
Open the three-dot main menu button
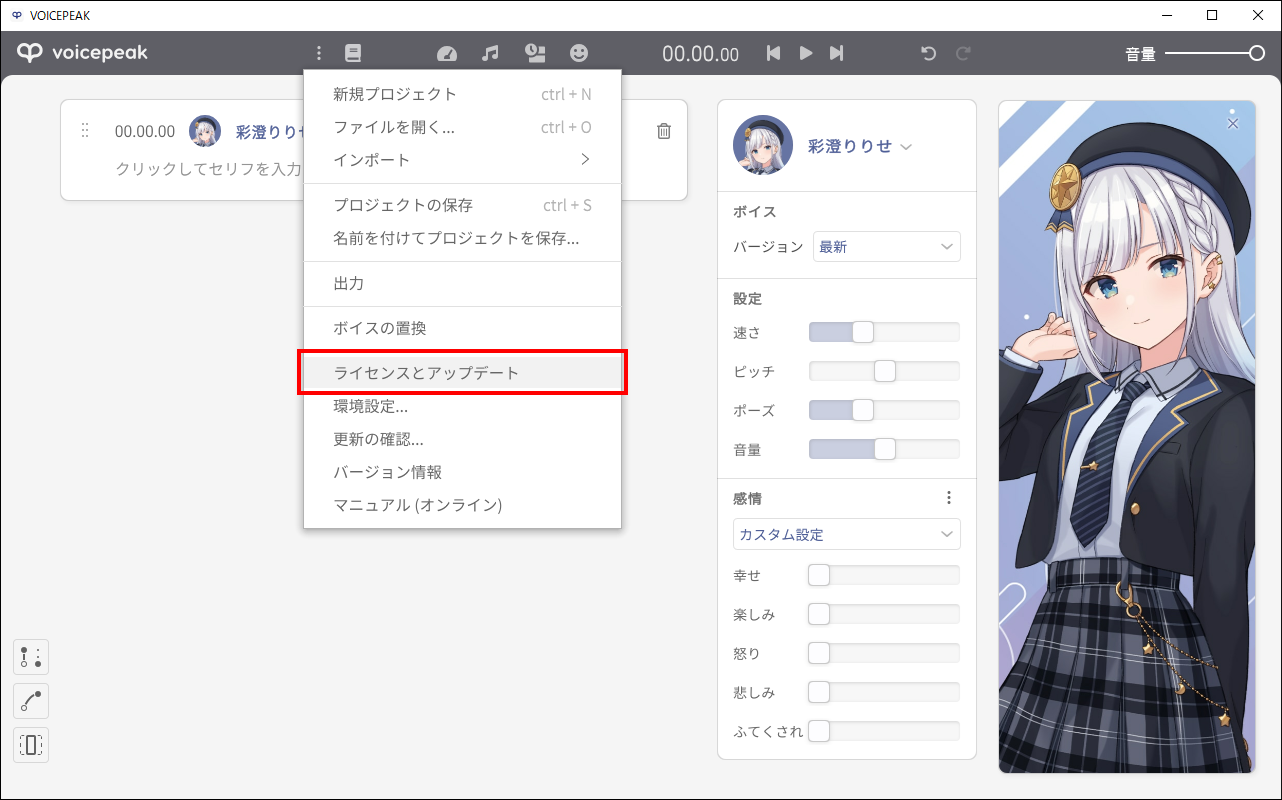click(x=319, y=53)
